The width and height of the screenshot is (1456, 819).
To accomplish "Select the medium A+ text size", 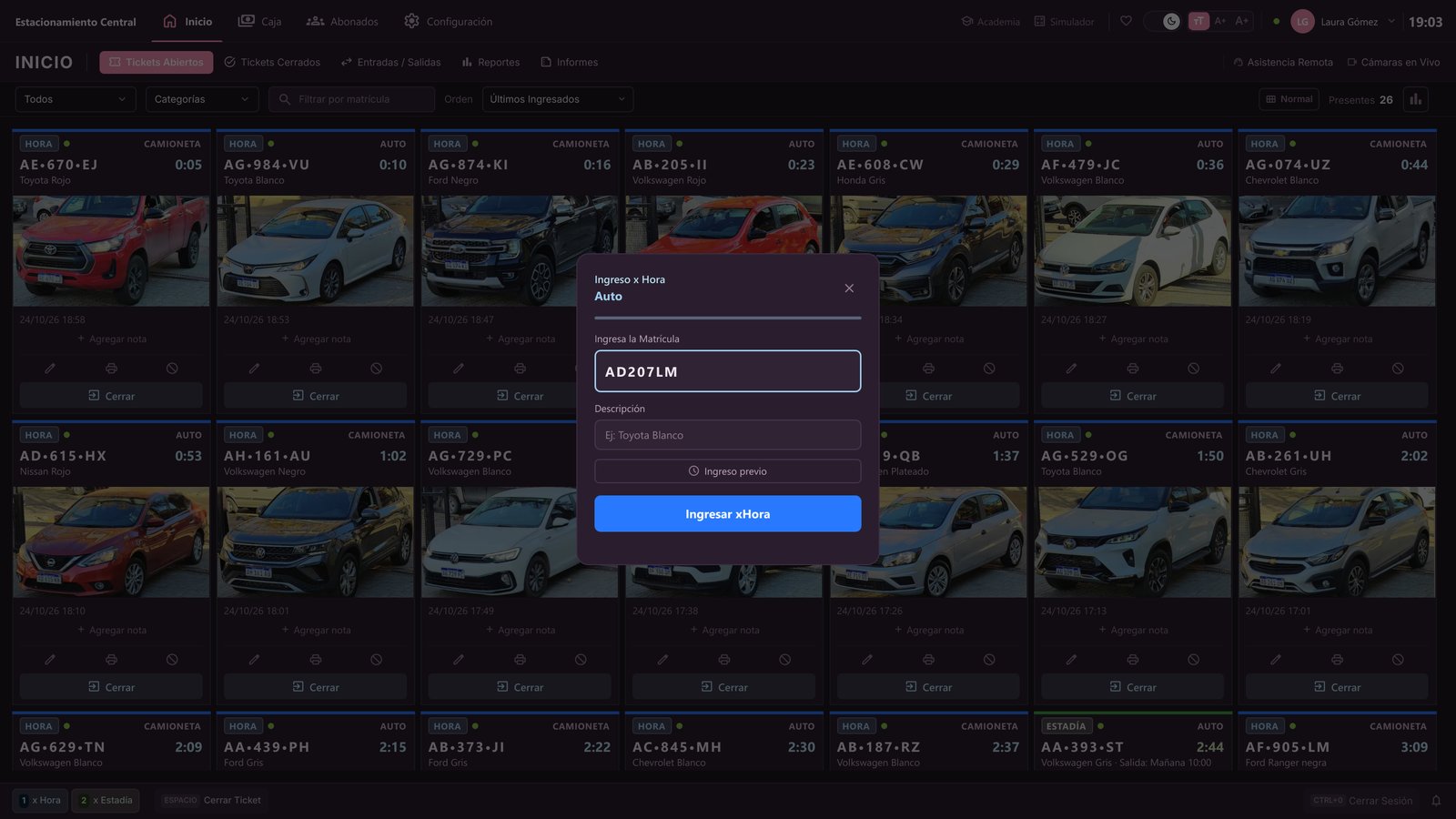I will (1220, 21).
